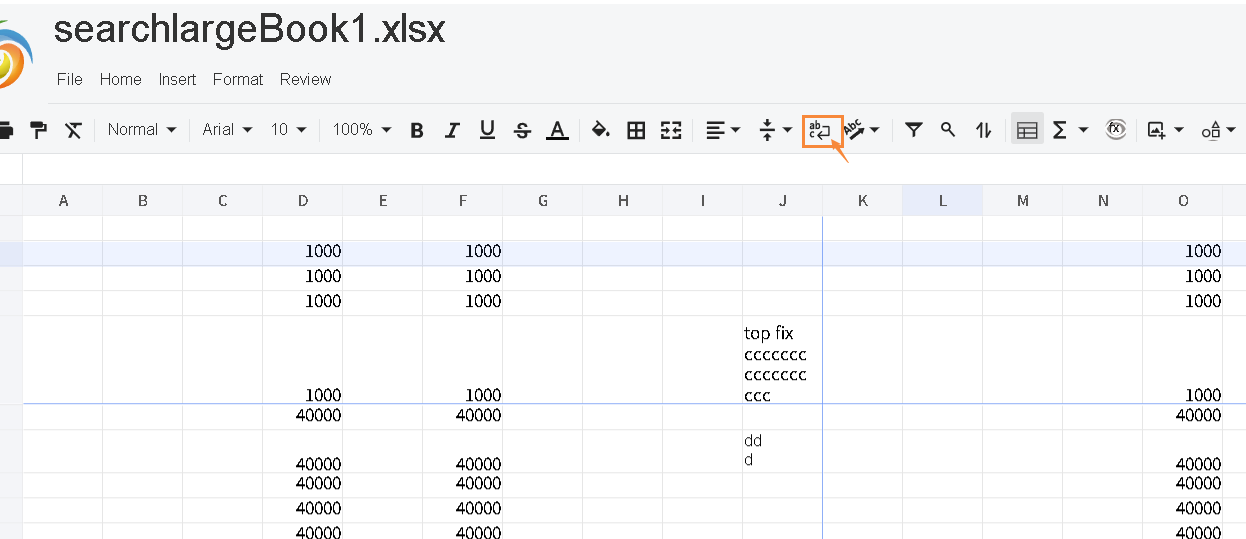Image resolution: width=1246 pixels, height=539 pixels.
Task: Open the Normal style dropdown
Action: [x=141, y=130]
